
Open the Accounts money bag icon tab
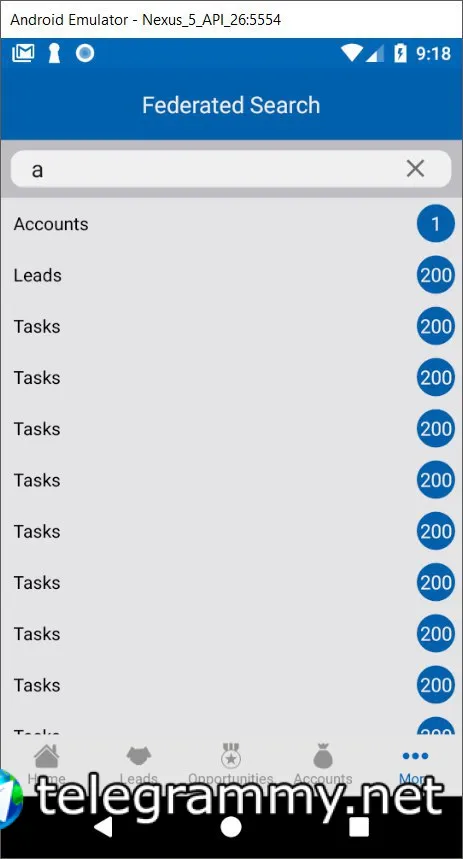323,756
